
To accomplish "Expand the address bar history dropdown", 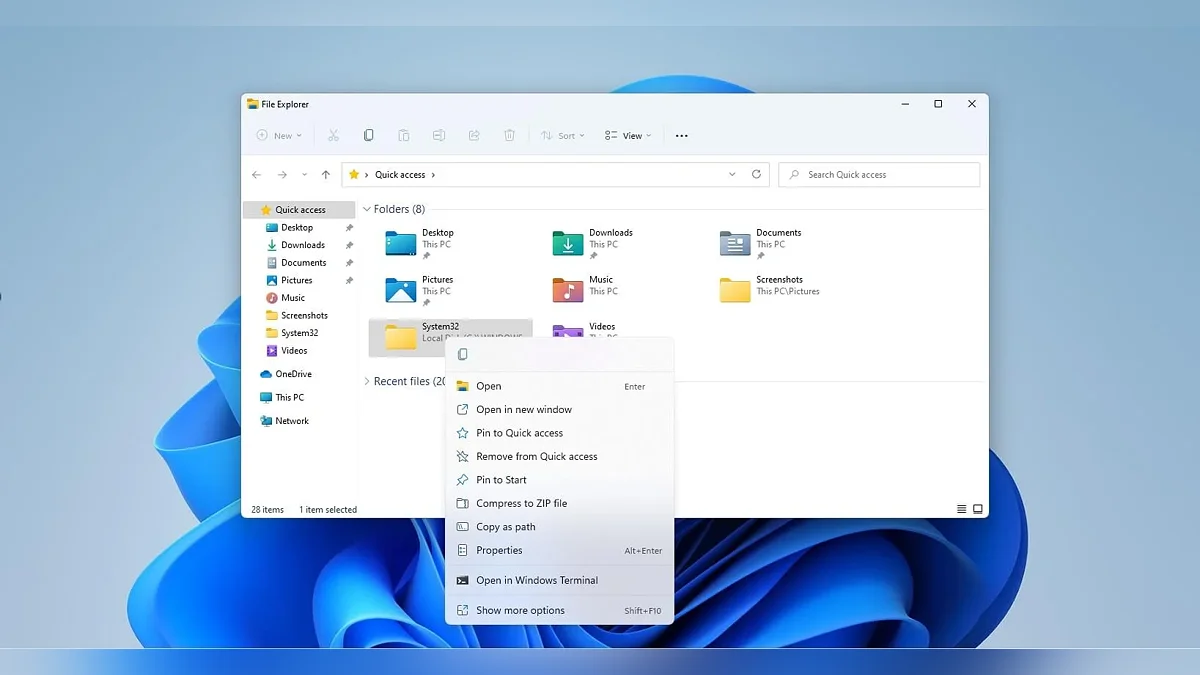I will 733,174.
